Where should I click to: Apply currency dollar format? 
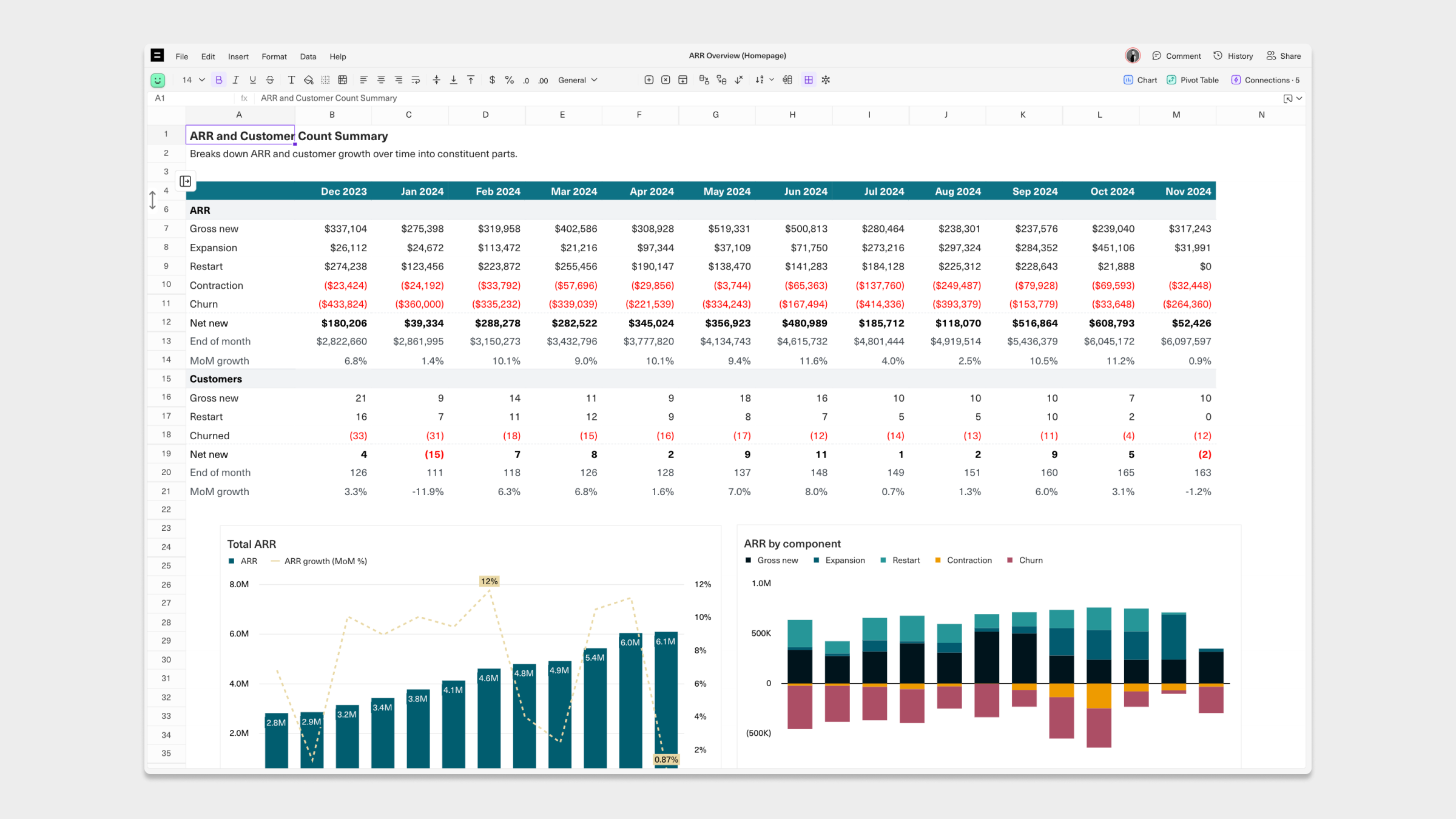click(492, 80)
